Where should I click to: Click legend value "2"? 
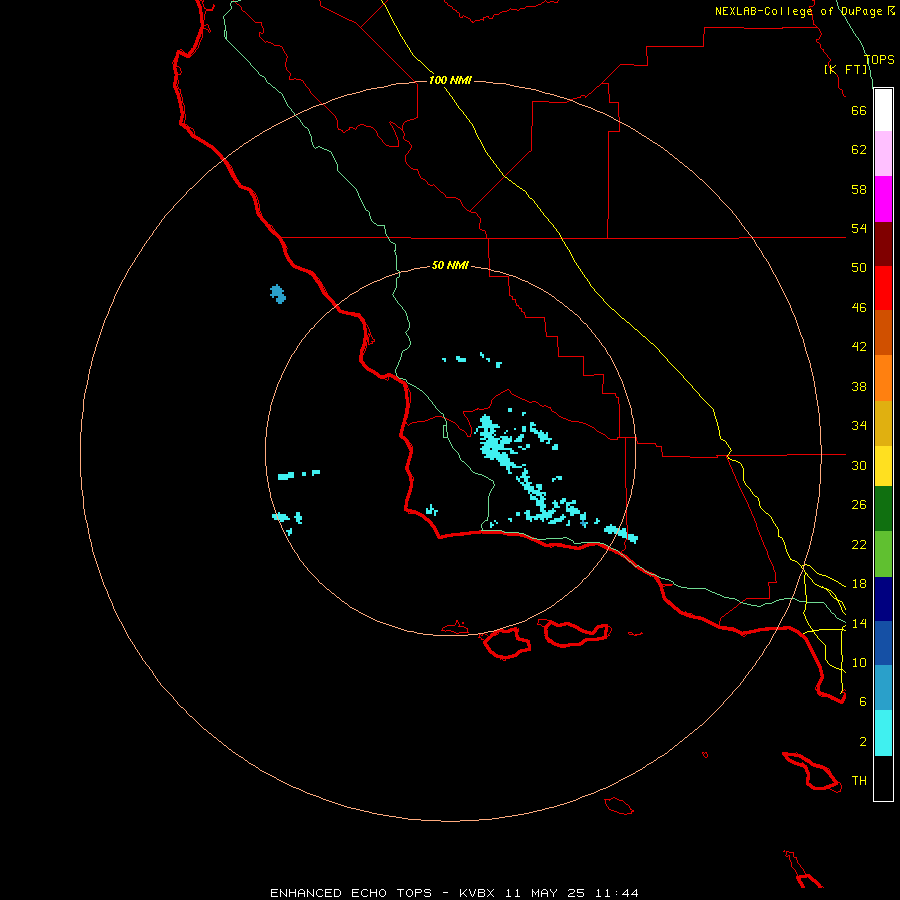[x=863, y=742]
